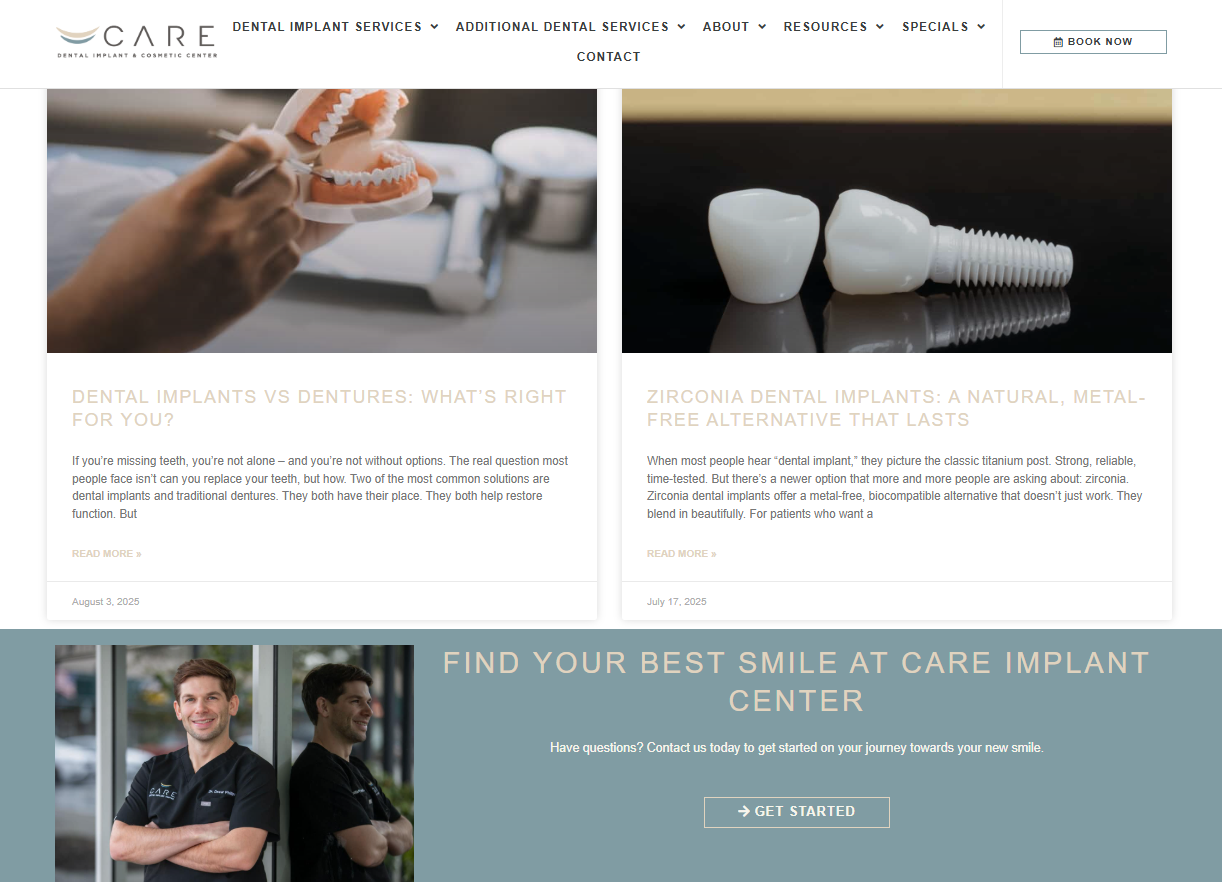1222x882 pixels.
Task: Open the Specials dropdown arrow
Action: coord(981,27)
